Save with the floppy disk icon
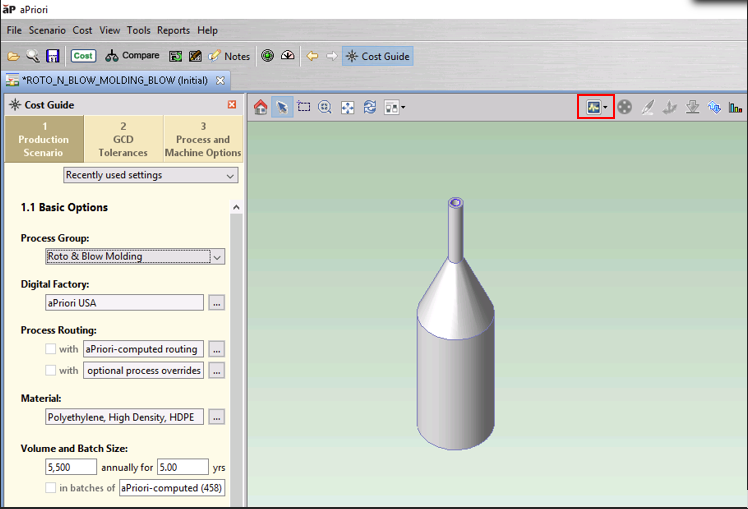The width and height of the screenshot is (748, 509). 52,56
